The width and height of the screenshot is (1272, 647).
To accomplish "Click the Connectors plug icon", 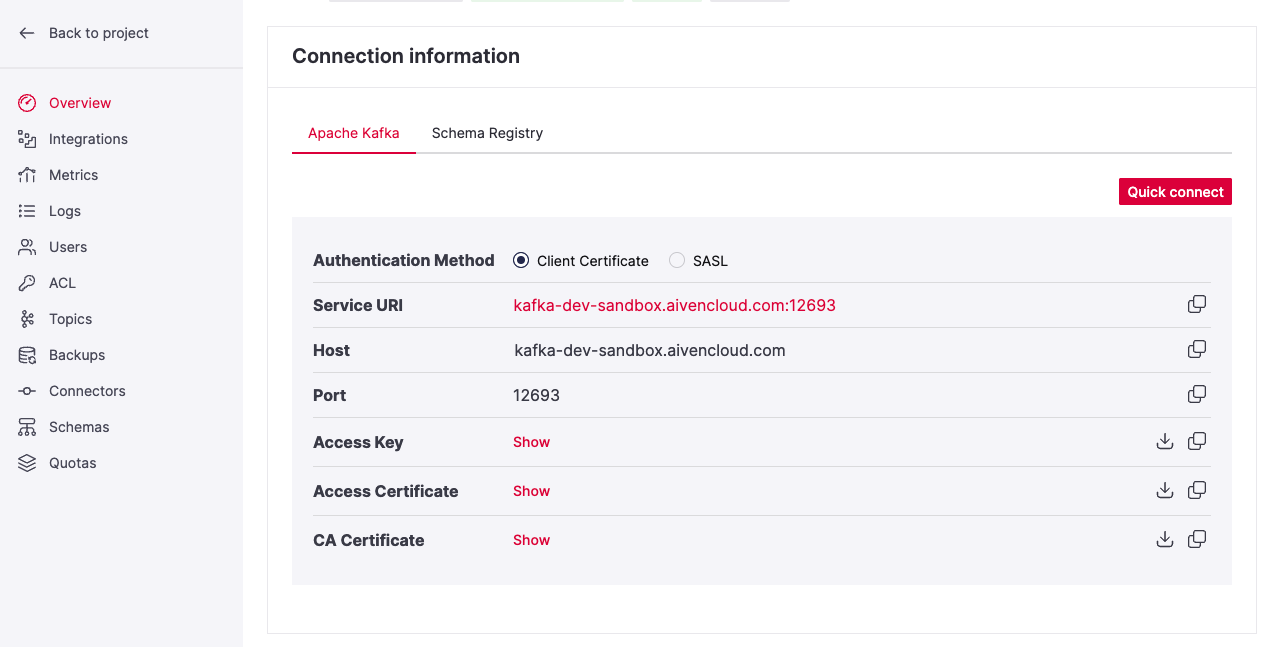I will click(x=27, y=390).
